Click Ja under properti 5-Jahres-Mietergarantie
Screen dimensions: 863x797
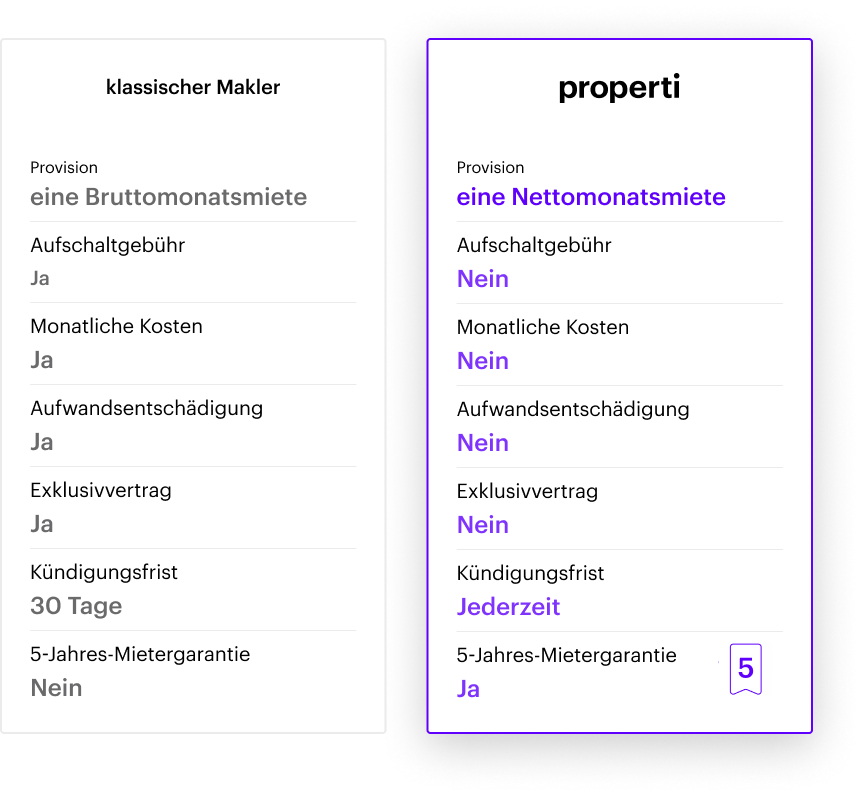point(468,689)
